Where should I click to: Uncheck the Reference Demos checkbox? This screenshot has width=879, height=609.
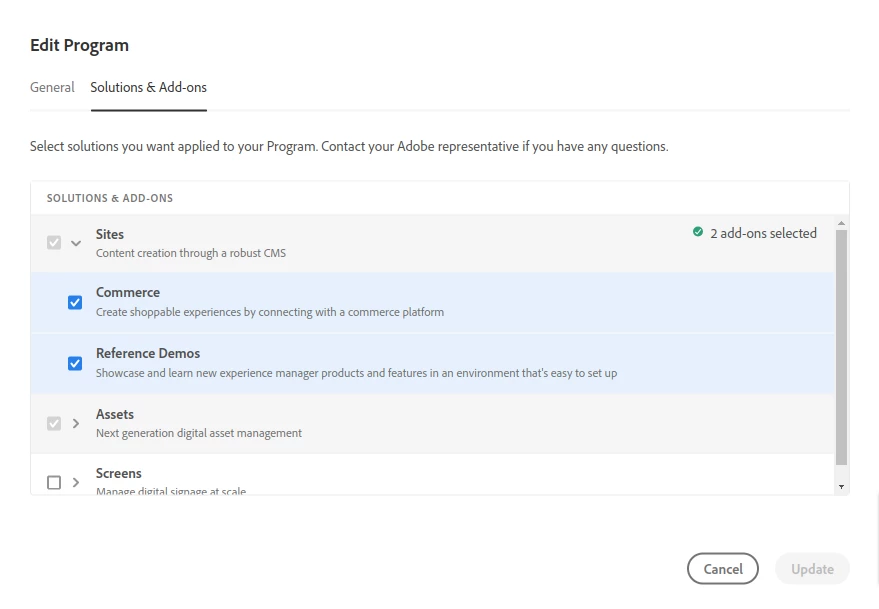click(x=75, y=363)
